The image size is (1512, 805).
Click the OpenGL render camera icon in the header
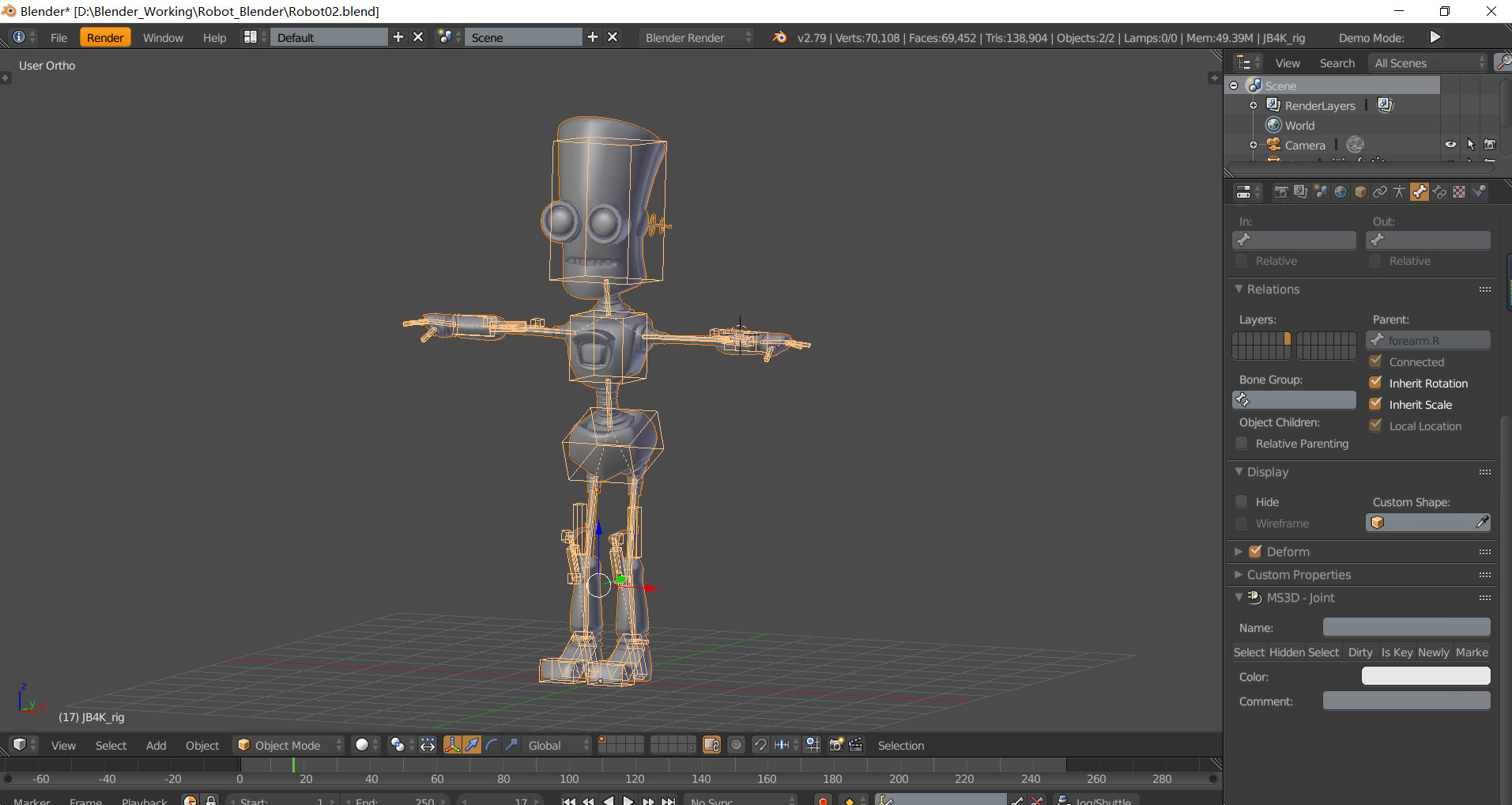835,745
